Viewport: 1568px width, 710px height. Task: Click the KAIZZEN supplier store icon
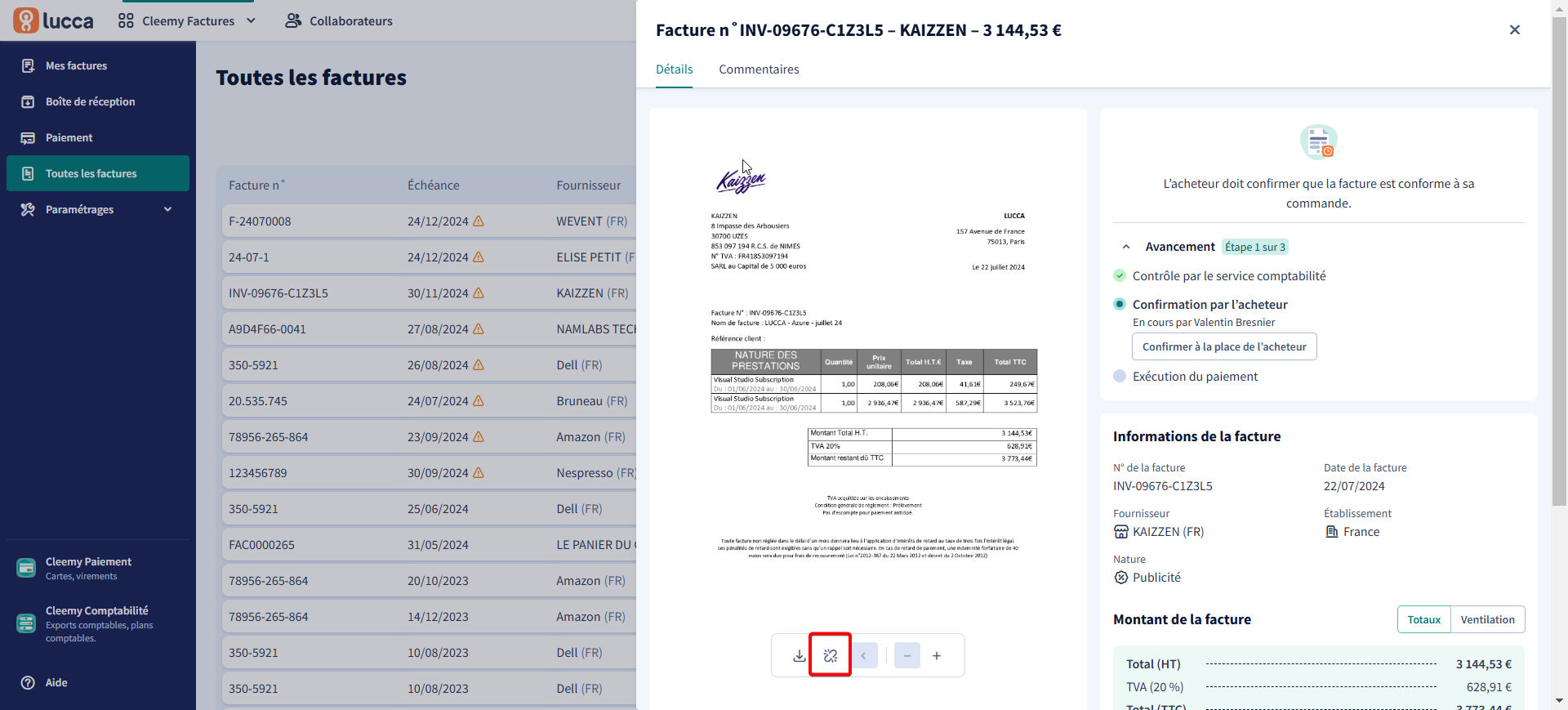tap(1121, 532)
